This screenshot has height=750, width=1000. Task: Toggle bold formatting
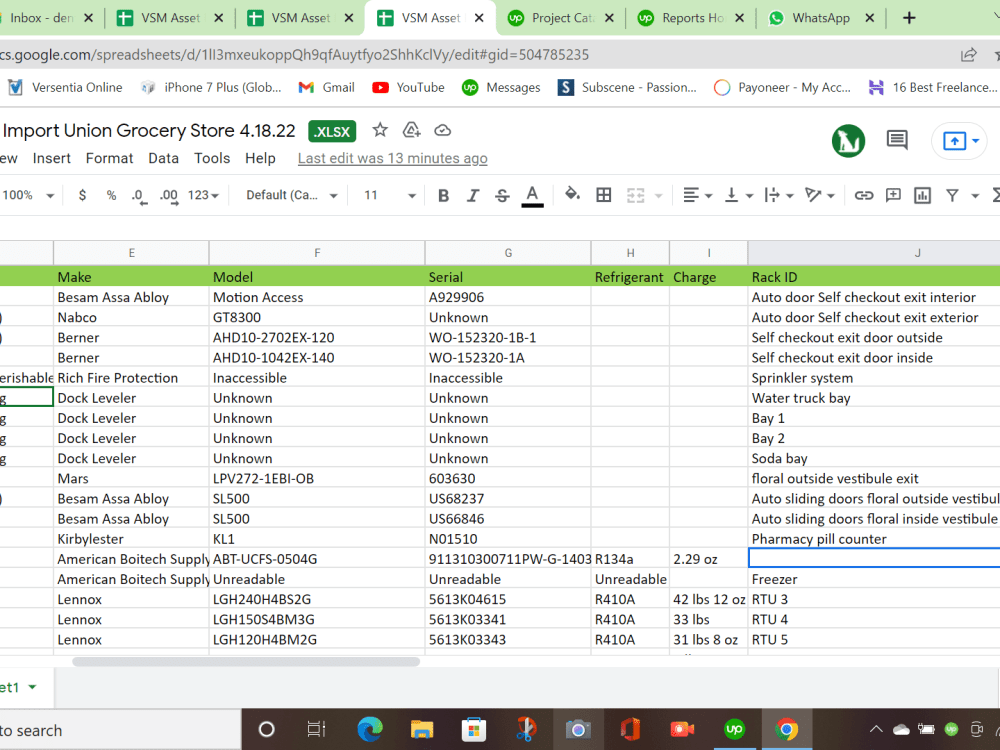(x=443, y=196)
